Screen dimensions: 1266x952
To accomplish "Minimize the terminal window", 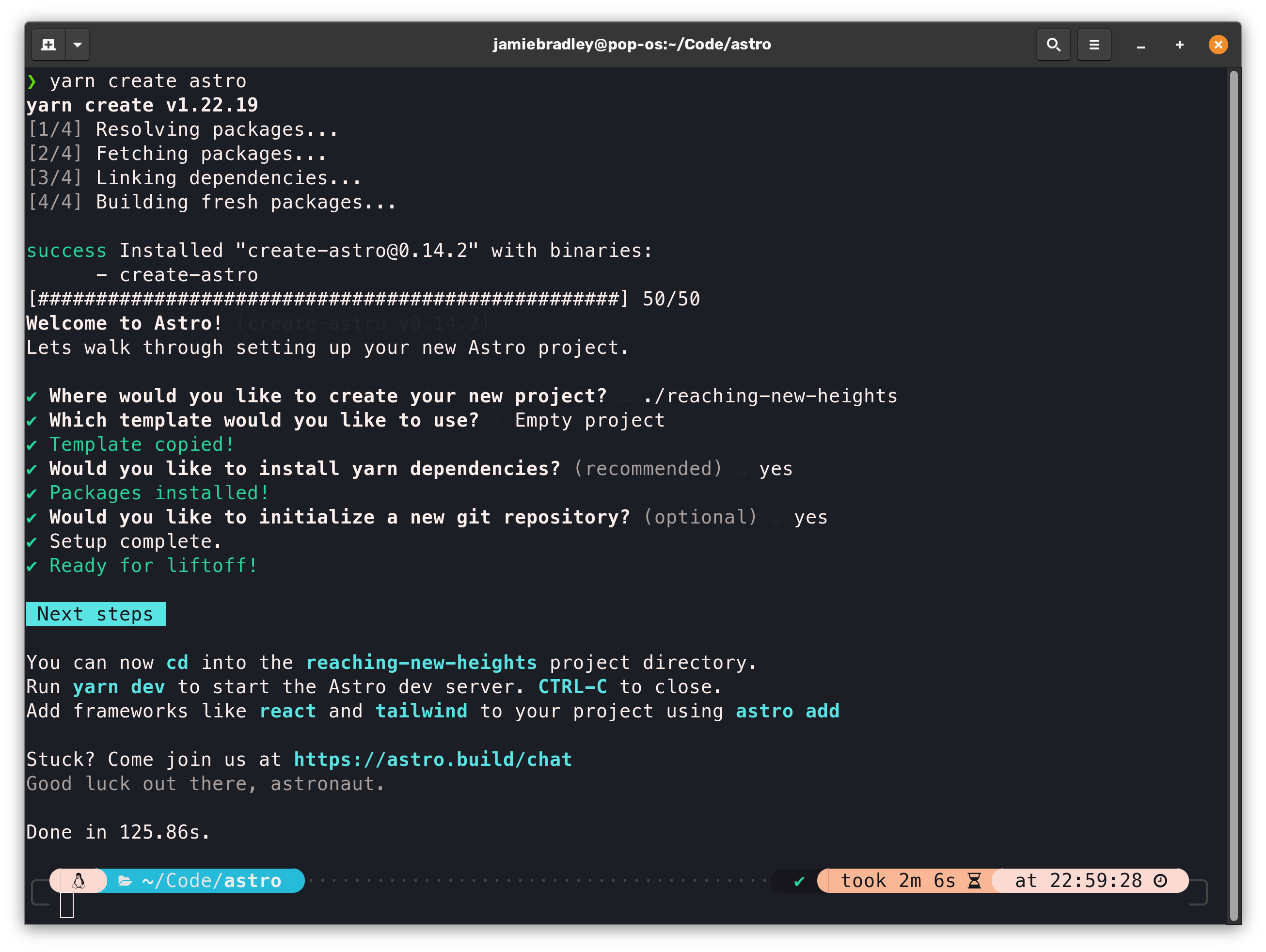I will pos(1140,45).
